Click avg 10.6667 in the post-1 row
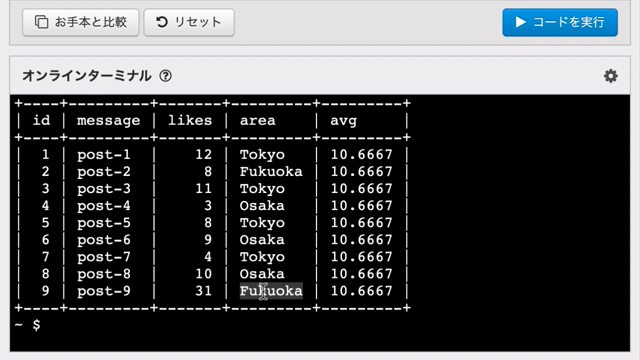This screenshot has width=640, height=360. point(362,155)
